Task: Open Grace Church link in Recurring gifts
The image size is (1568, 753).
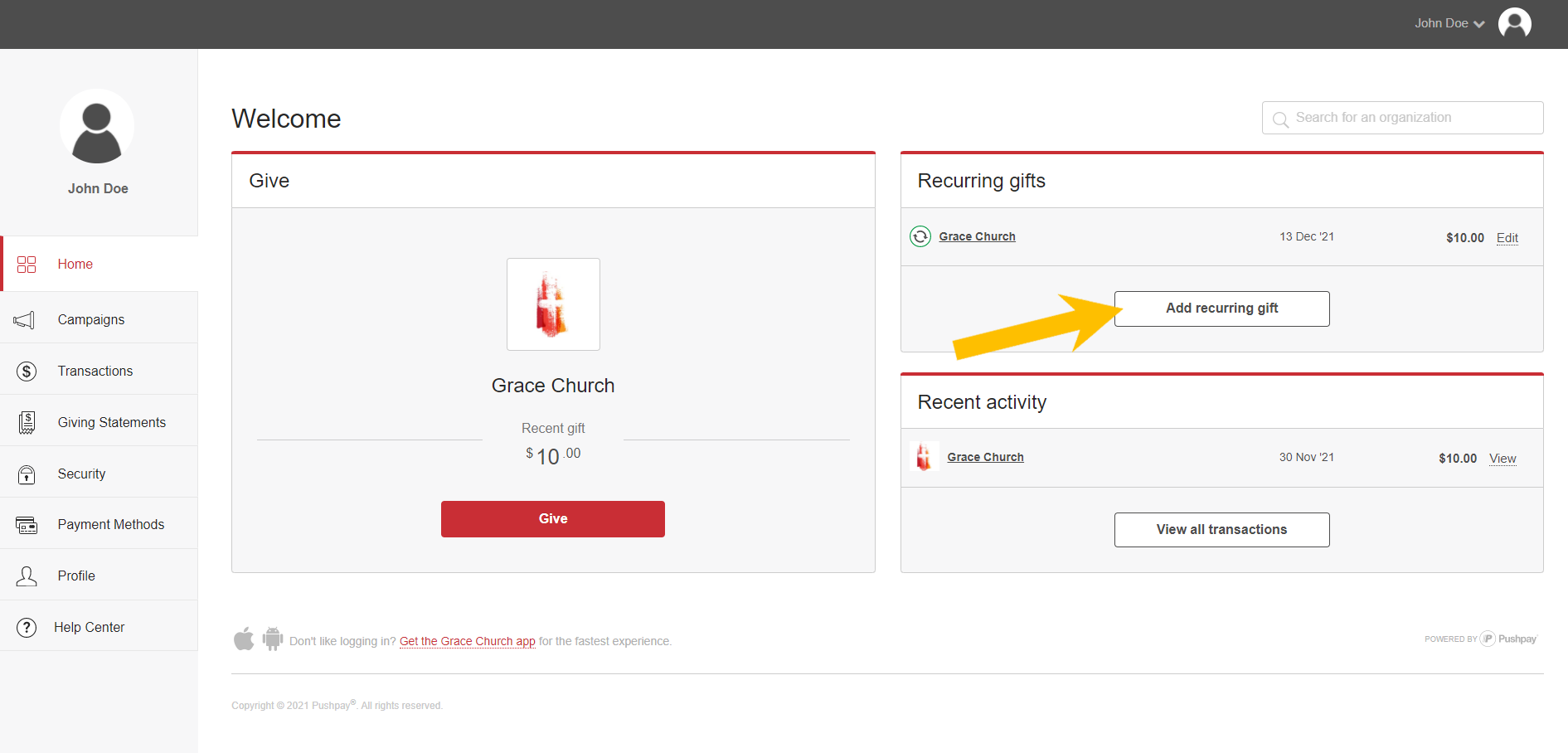Action: 977,236
